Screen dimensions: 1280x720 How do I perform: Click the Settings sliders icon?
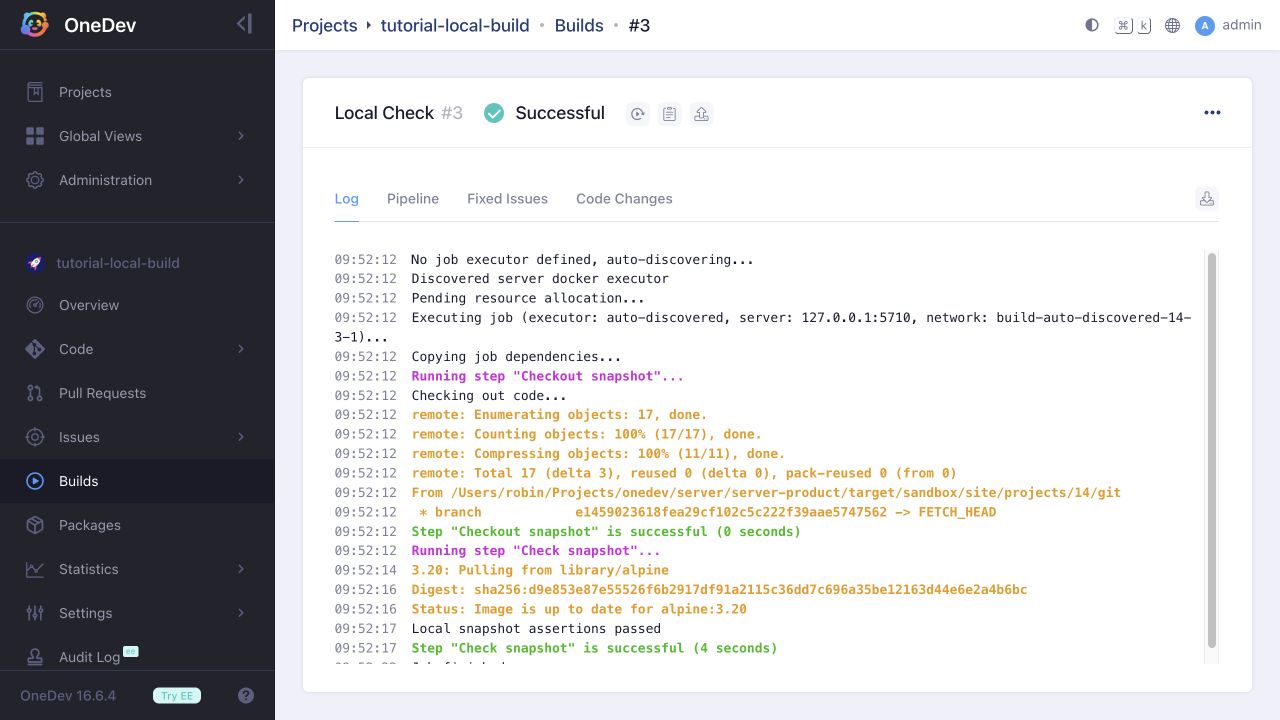(35, 613)
